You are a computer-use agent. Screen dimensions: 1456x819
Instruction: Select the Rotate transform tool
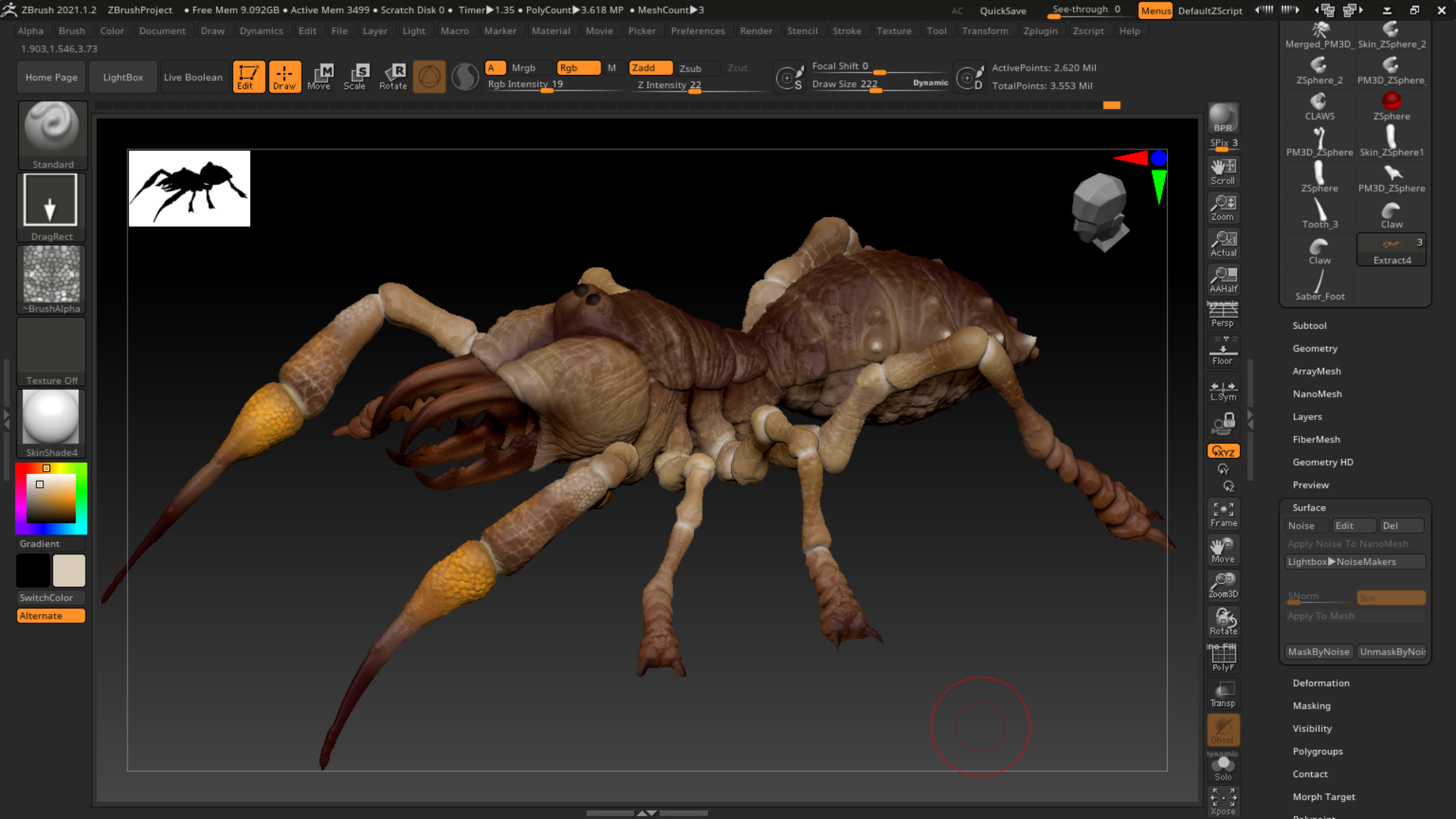pyautogui.click(x=393, y=77)
